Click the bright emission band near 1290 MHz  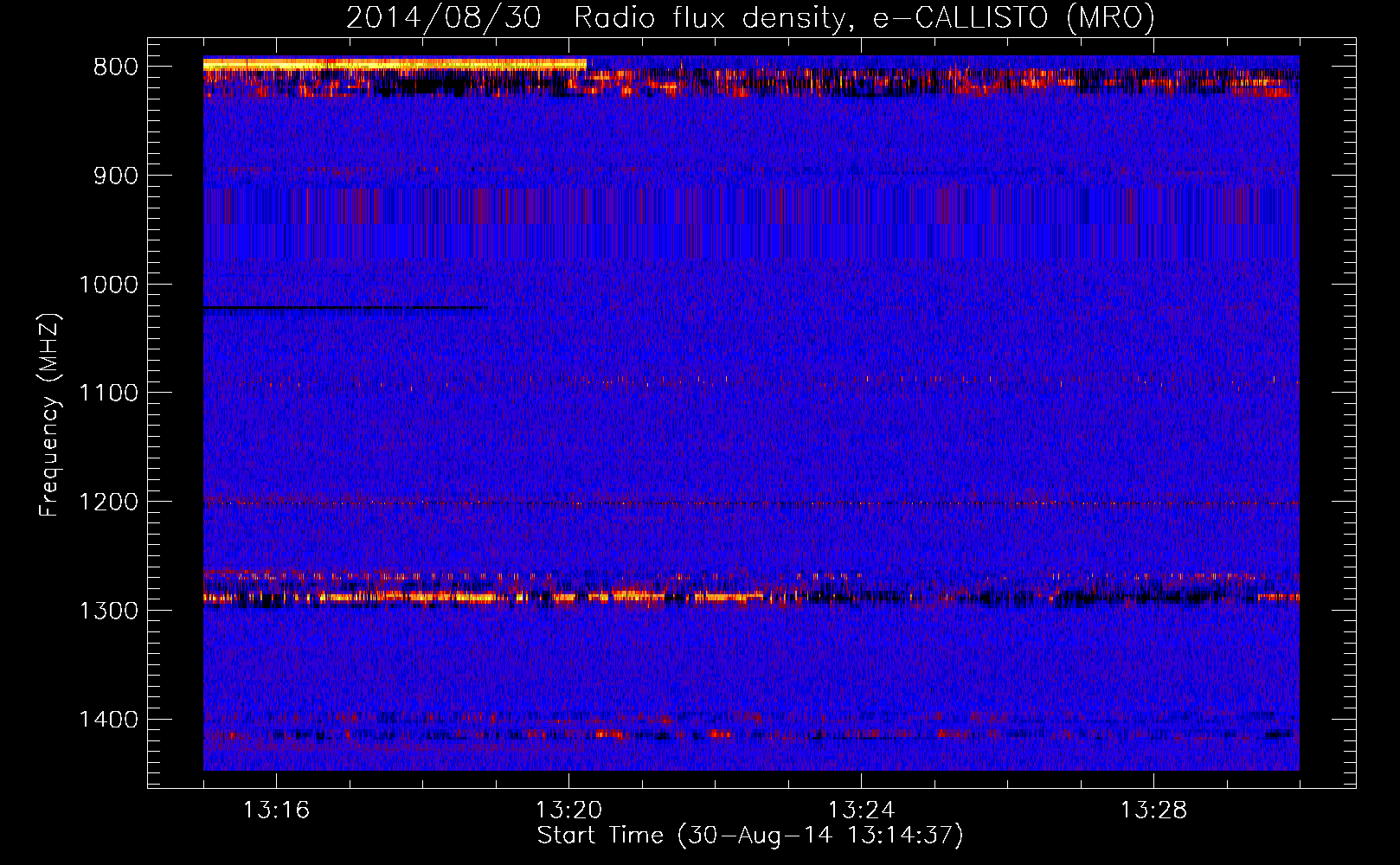pyautogui.click(x=751, y=597)
